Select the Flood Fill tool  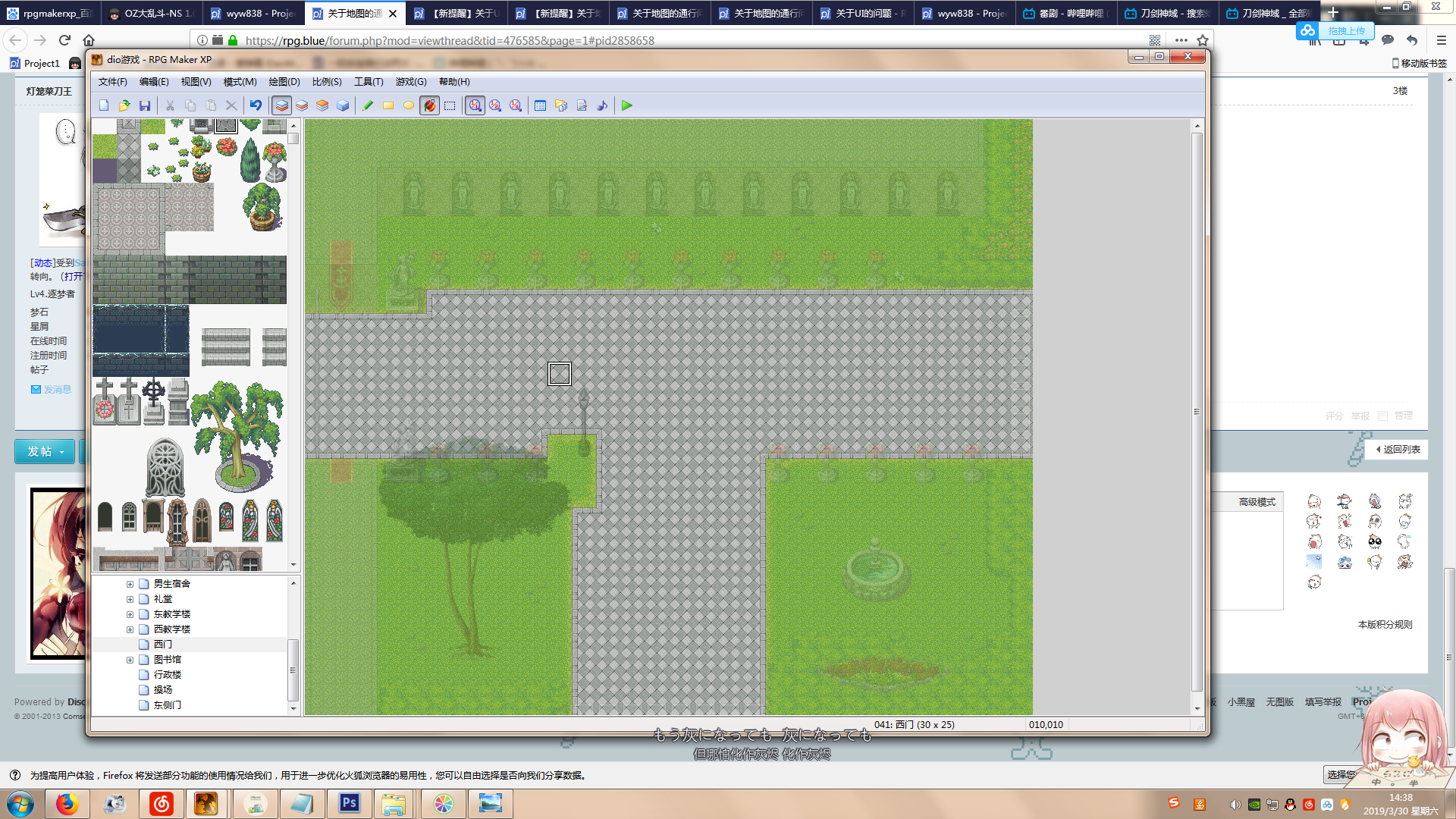pyautogui.click(x=429, y=105)
